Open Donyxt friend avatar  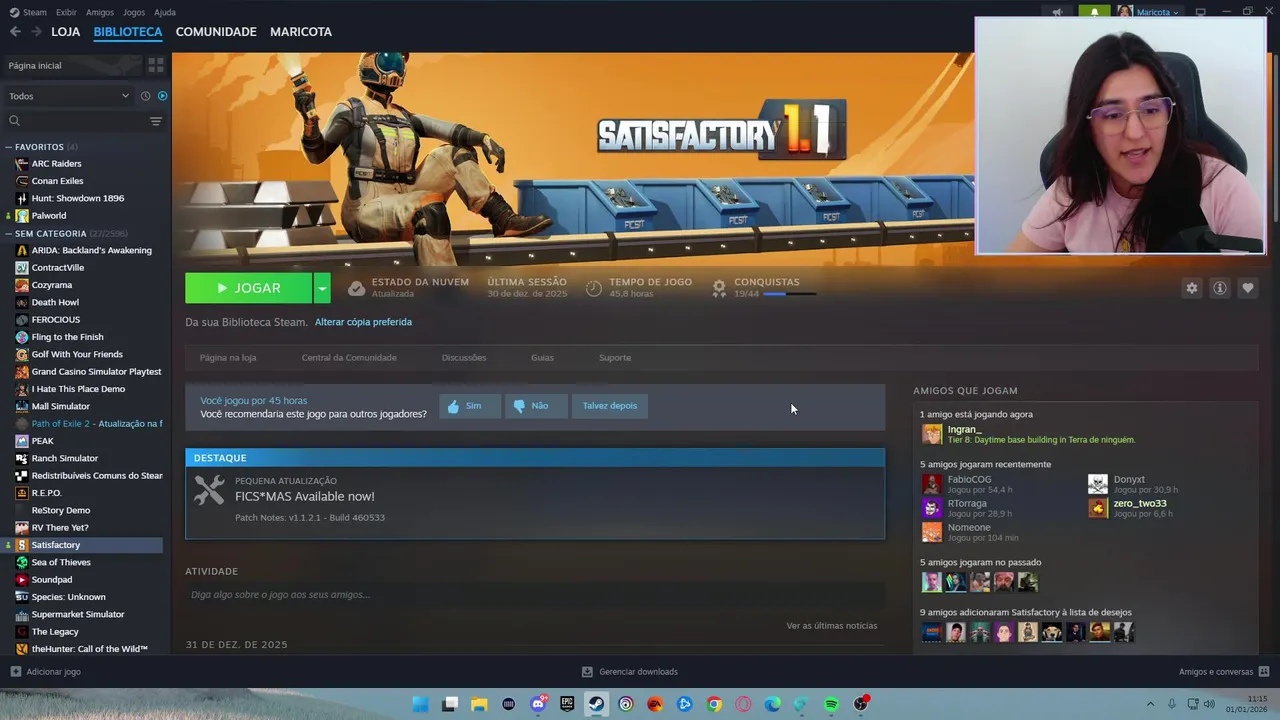[1098, 484]
